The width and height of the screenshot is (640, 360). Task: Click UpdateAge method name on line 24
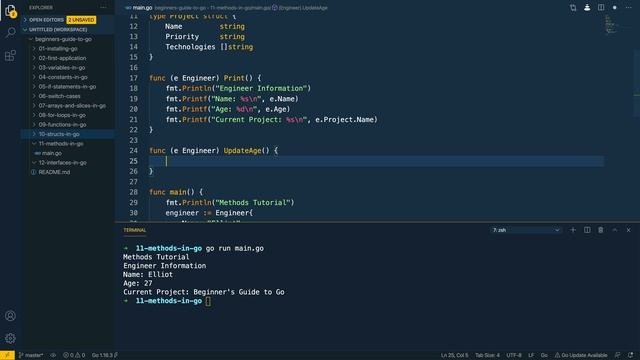[242, 151]
